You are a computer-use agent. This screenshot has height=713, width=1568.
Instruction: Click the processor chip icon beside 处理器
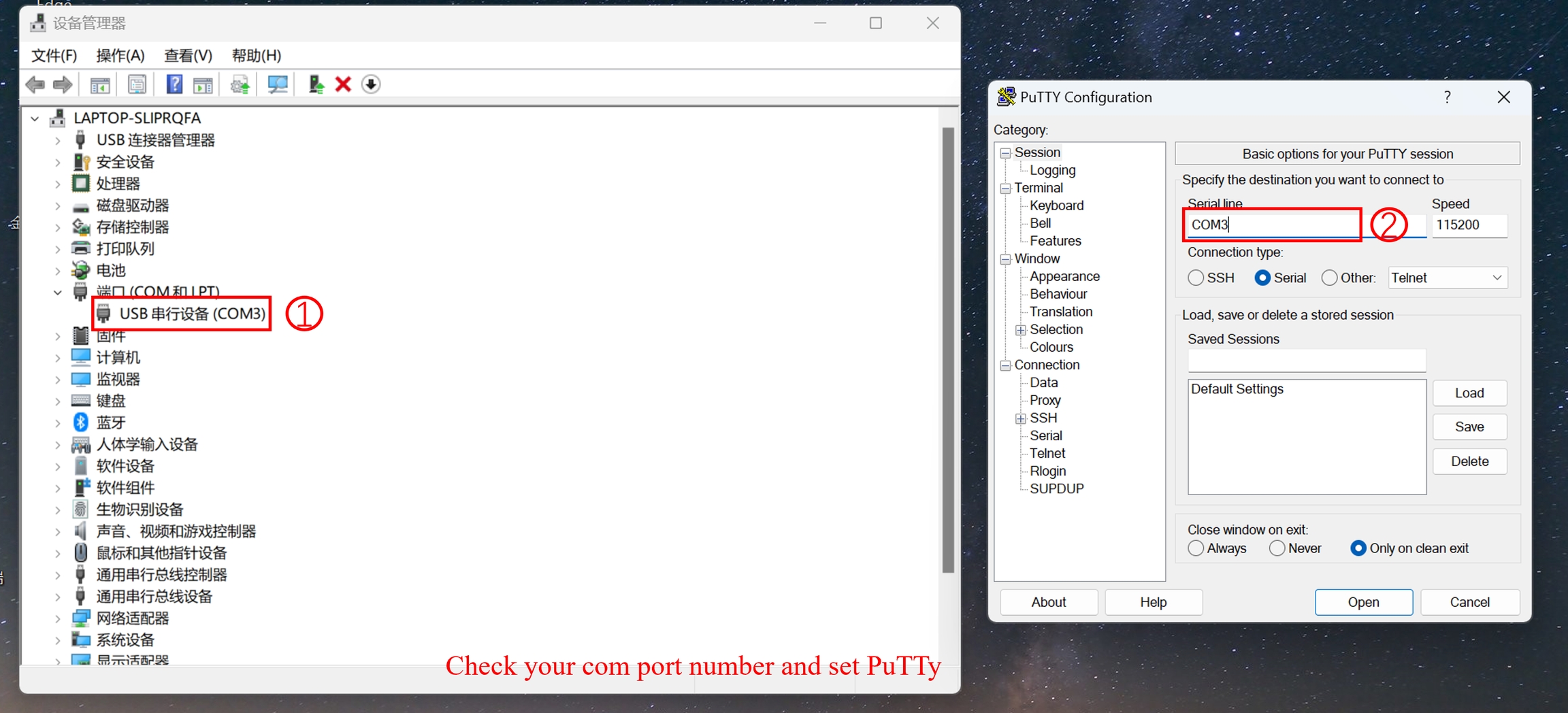click(x=81, y=183)
